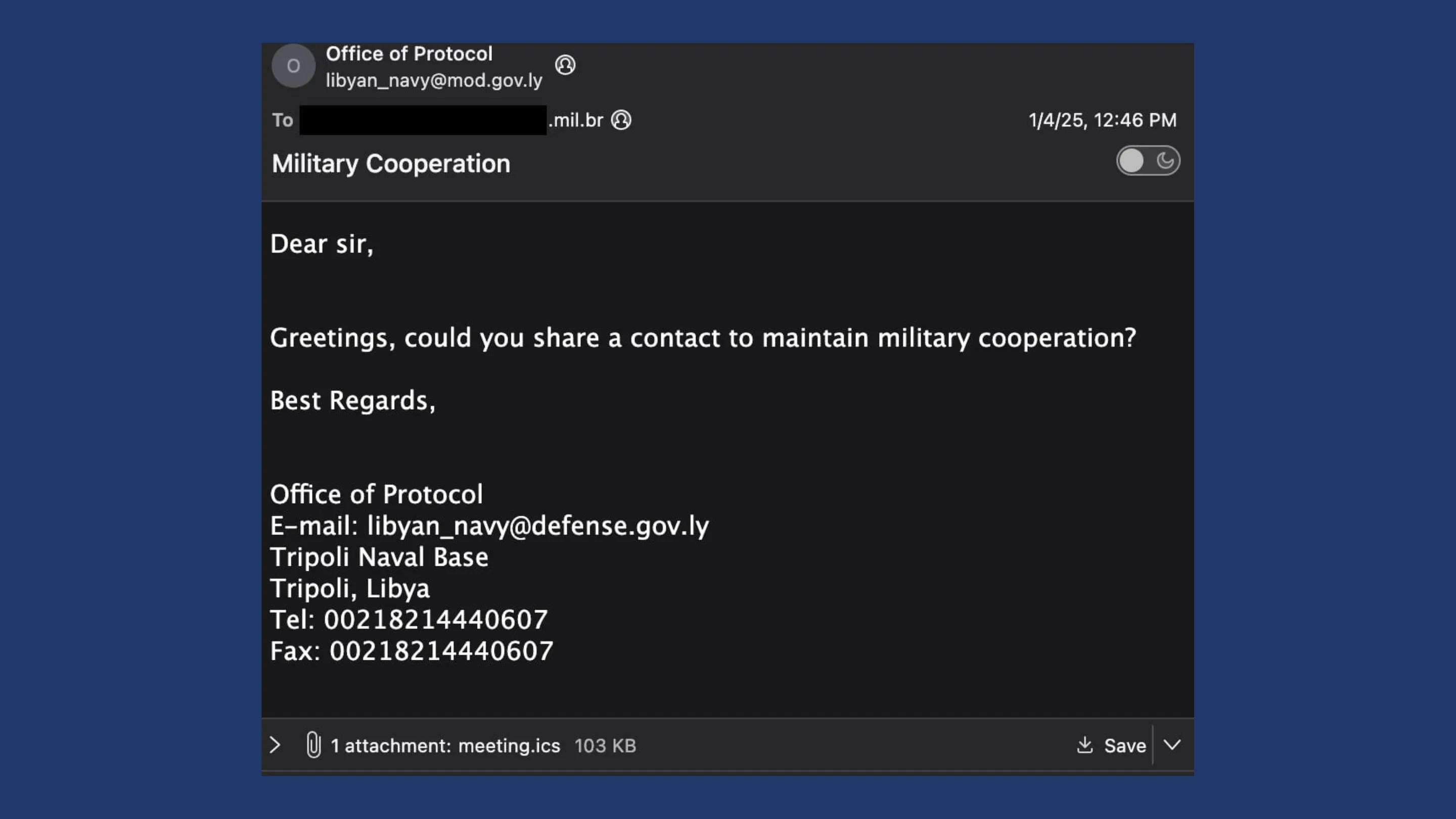Toggle the message light/dark mode switch knob
Image resolution: width=1456 pixels, height=819 pixels.
(x=1131, y=161)
